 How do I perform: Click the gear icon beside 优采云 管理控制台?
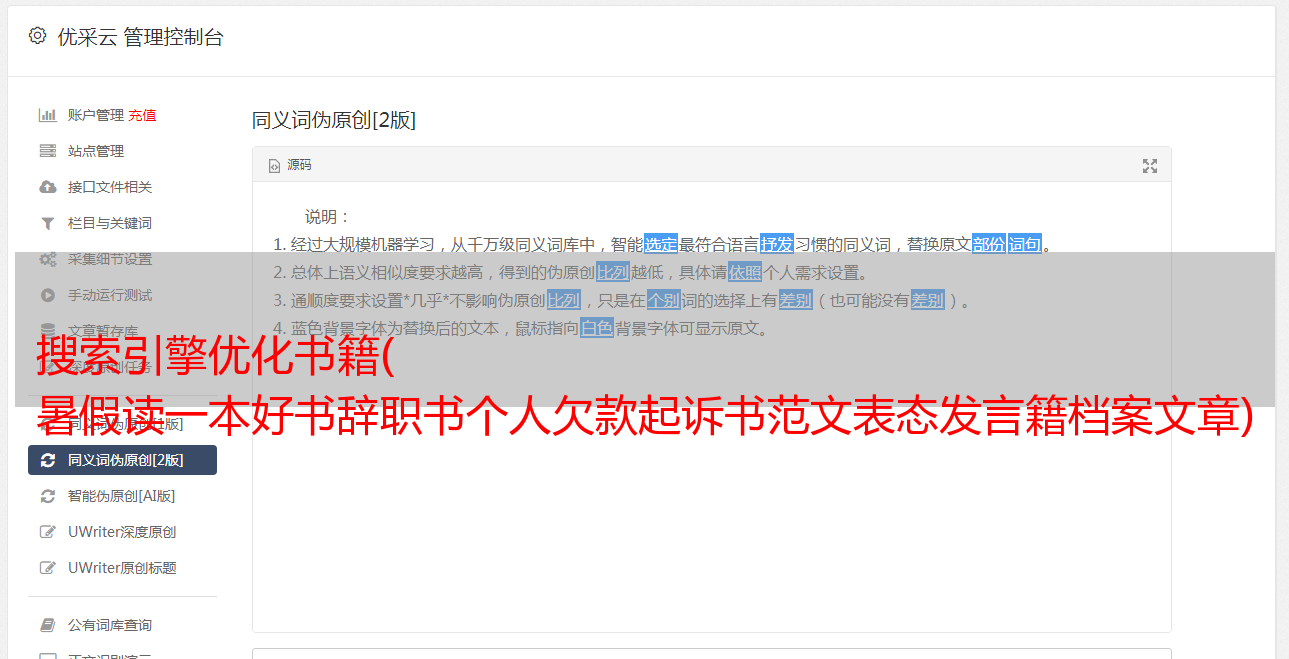(x=37, y=36)
